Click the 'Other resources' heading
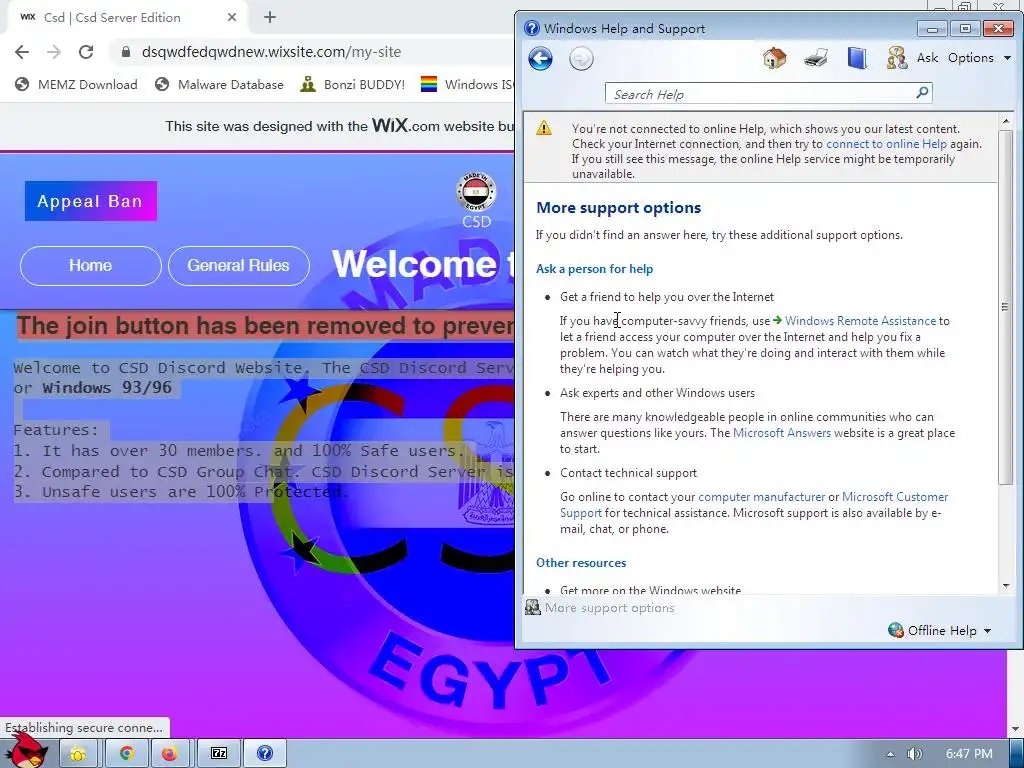The height and width of the screenshot is (768, 1024). click(x=581, y=563)
